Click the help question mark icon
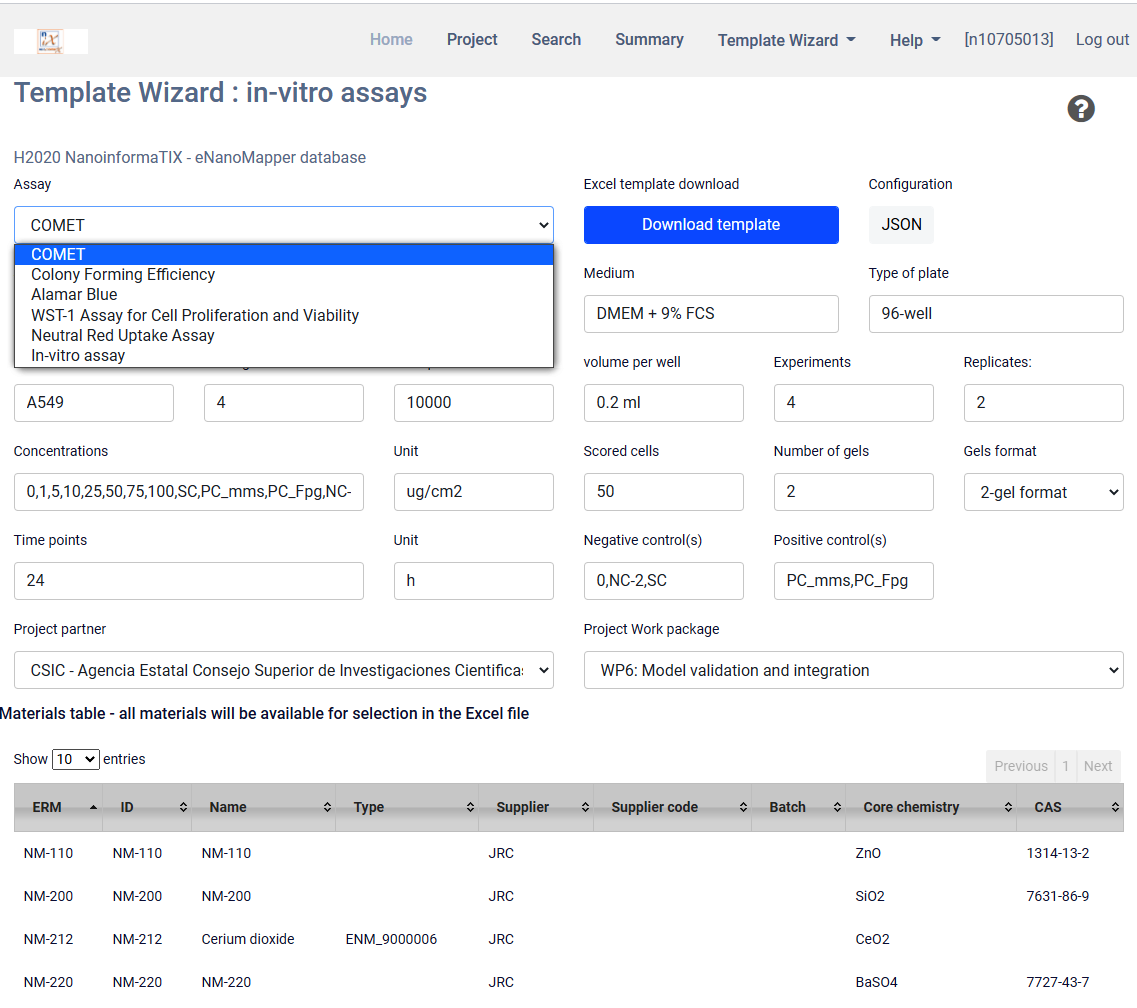The width and height of the screenshot is (1137, 1008). point(1081,109)
